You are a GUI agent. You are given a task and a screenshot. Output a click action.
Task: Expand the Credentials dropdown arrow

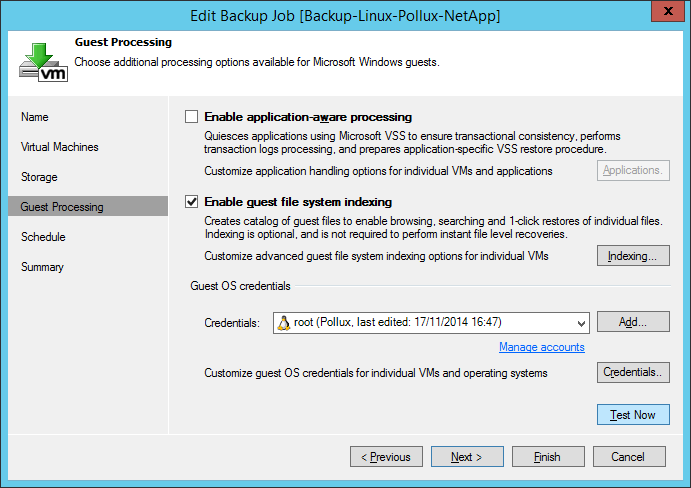[582, 322]
